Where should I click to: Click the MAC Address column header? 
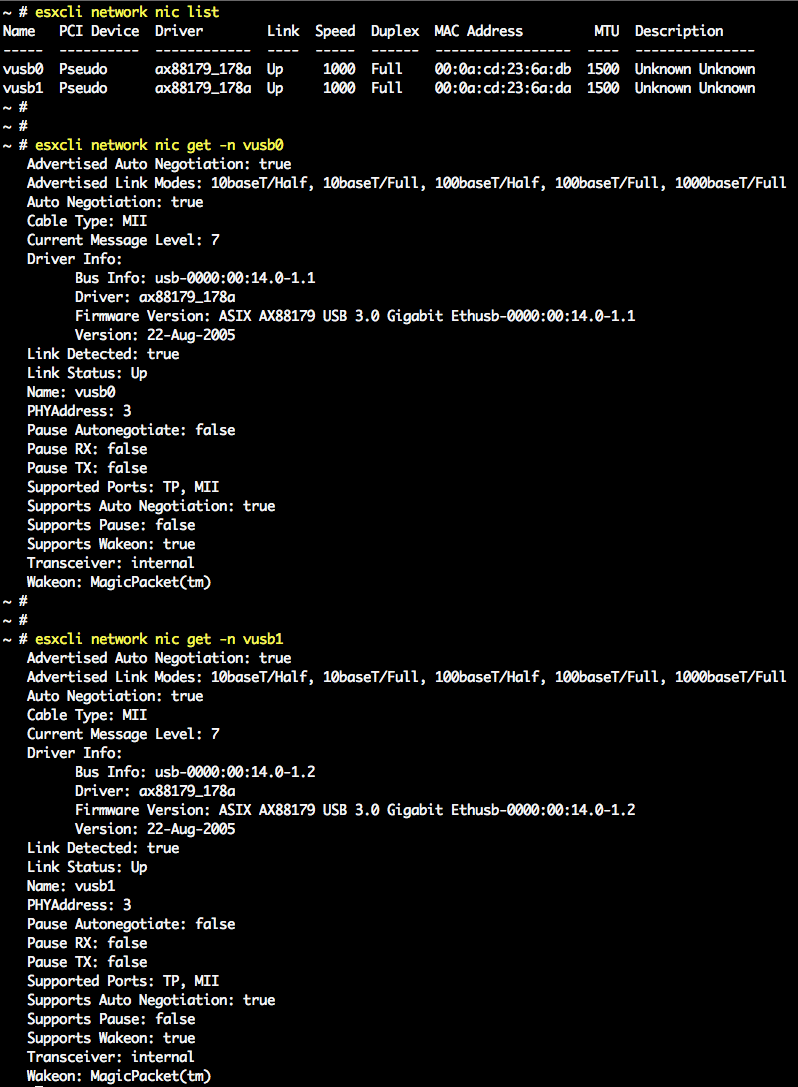coord(478,31)
